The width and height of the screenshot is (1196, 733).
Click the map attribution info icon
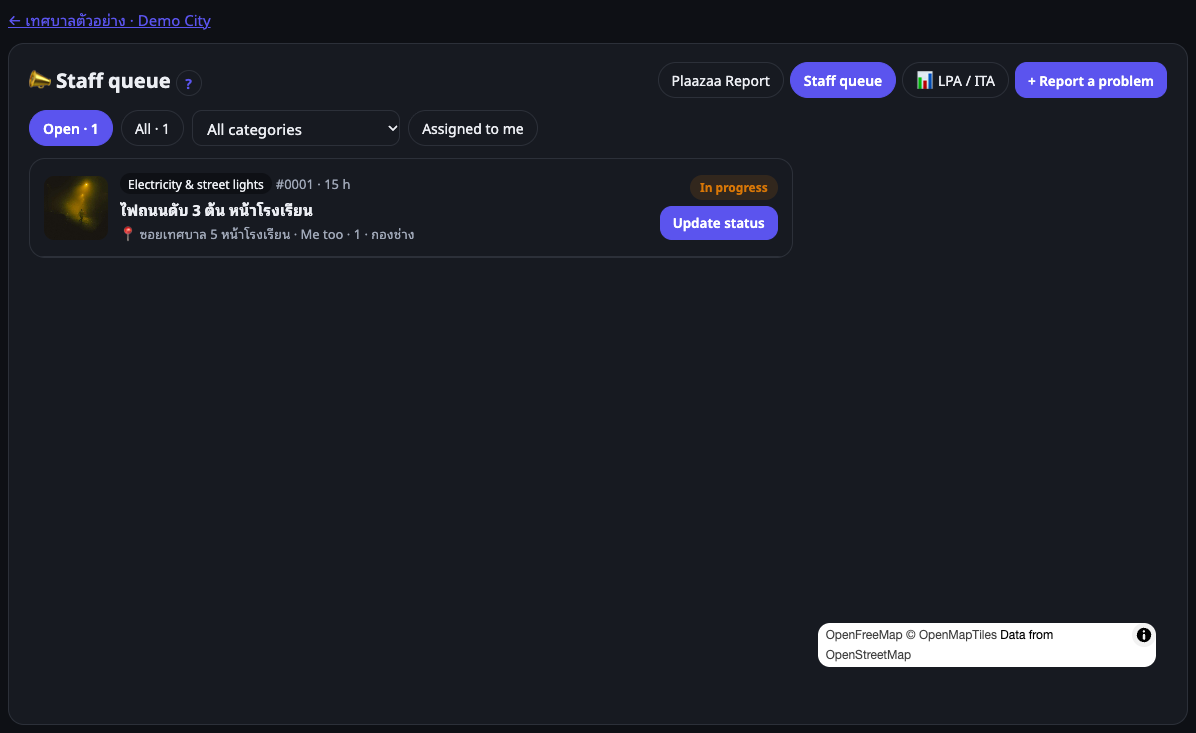[x=1143, y=635]
